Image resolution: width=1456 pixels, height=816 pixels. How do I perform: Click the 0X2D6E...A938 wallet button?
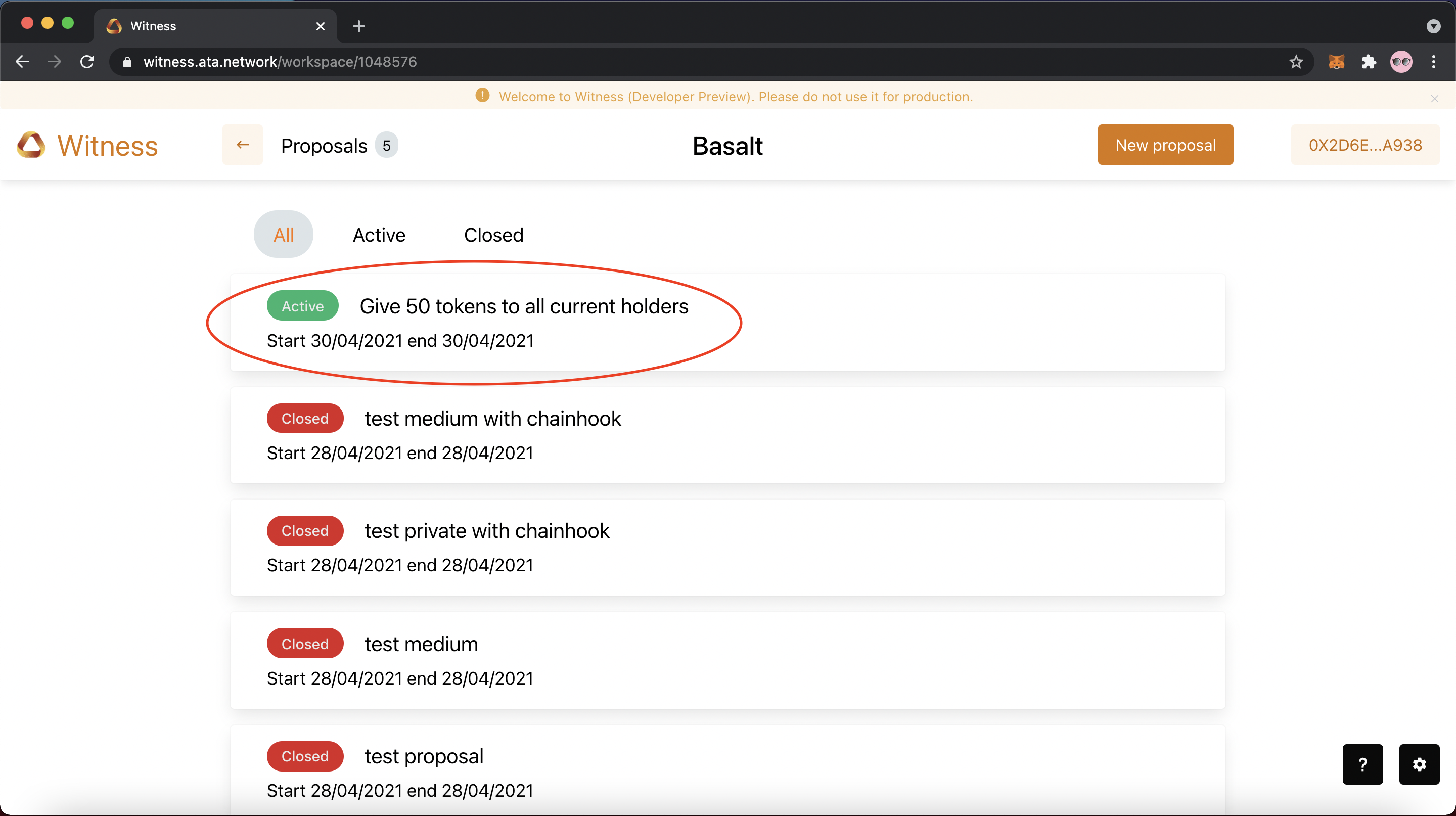[x=1365, y=145]
